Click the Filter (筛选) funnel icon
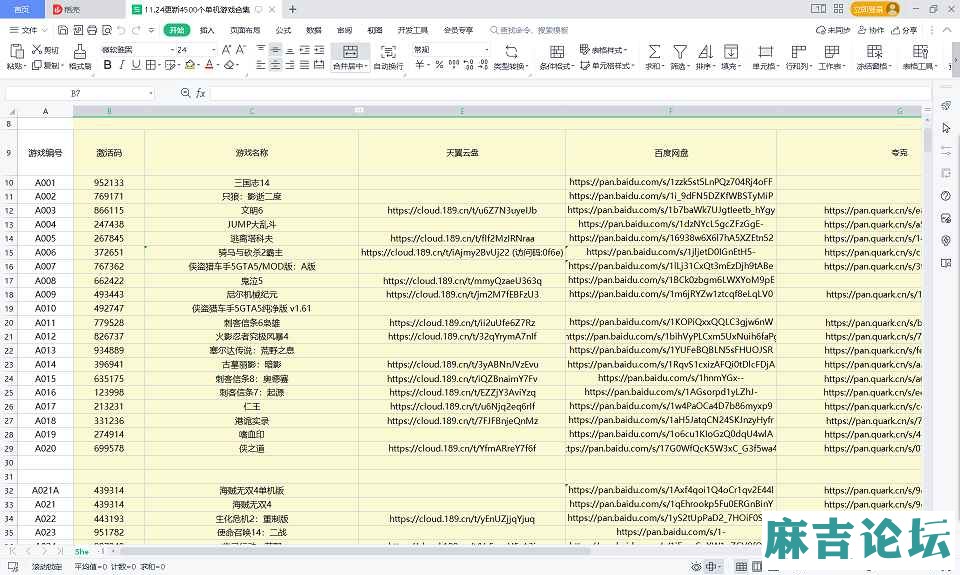Screen dimensions: 960x575 pyautogui.click(x=680, y=51)
